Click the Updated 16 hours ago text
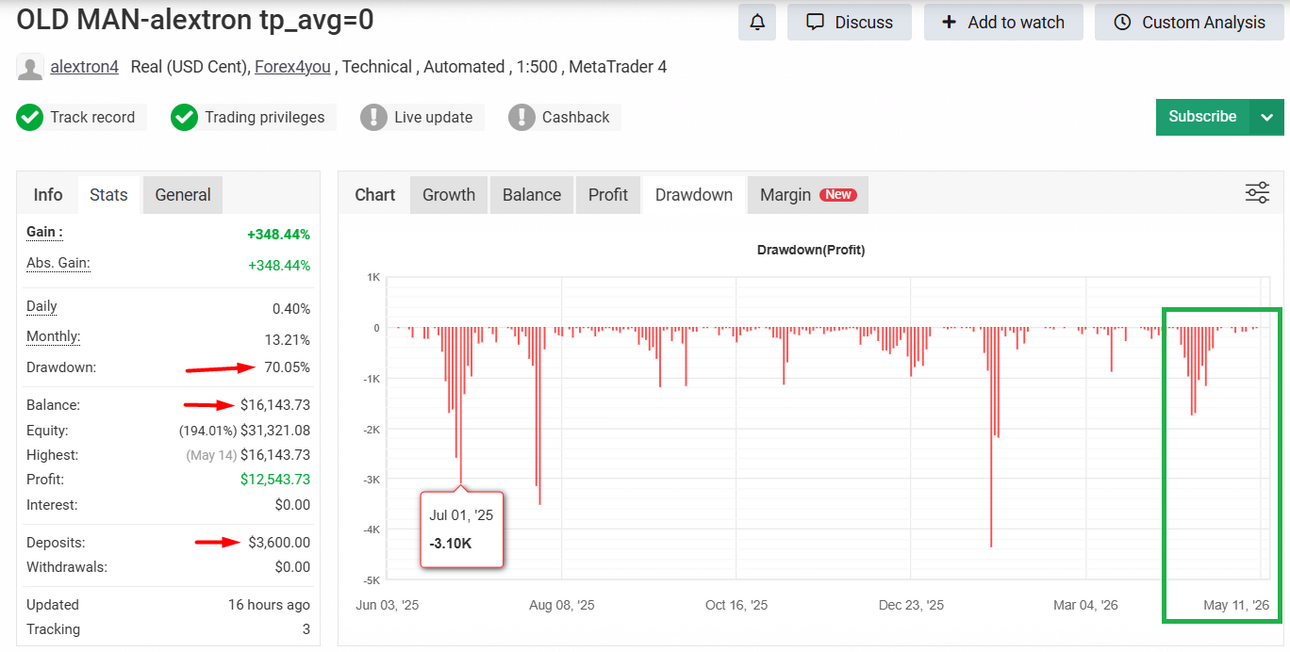 (269, 605)
